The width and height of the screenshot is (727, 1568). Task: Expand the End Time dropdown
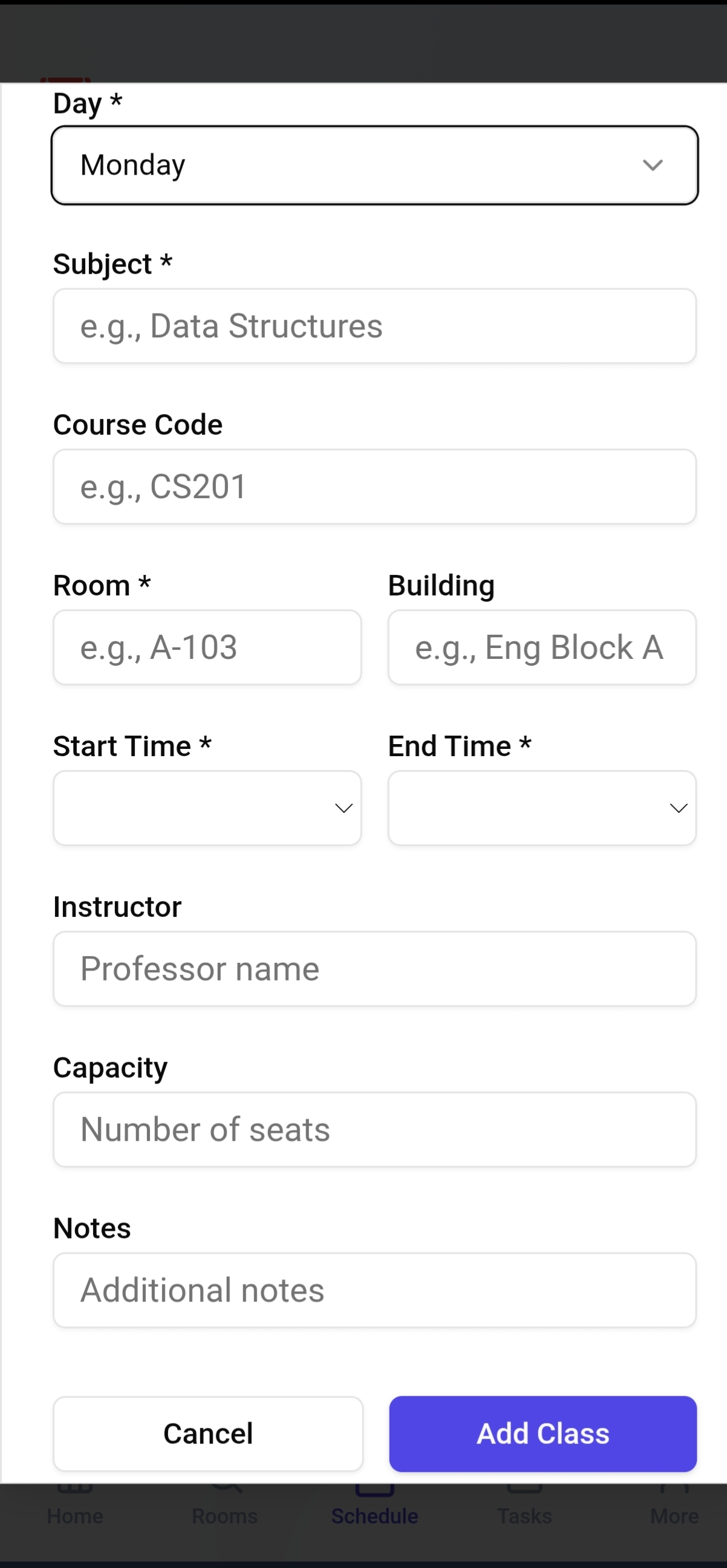tap(541, 808)
